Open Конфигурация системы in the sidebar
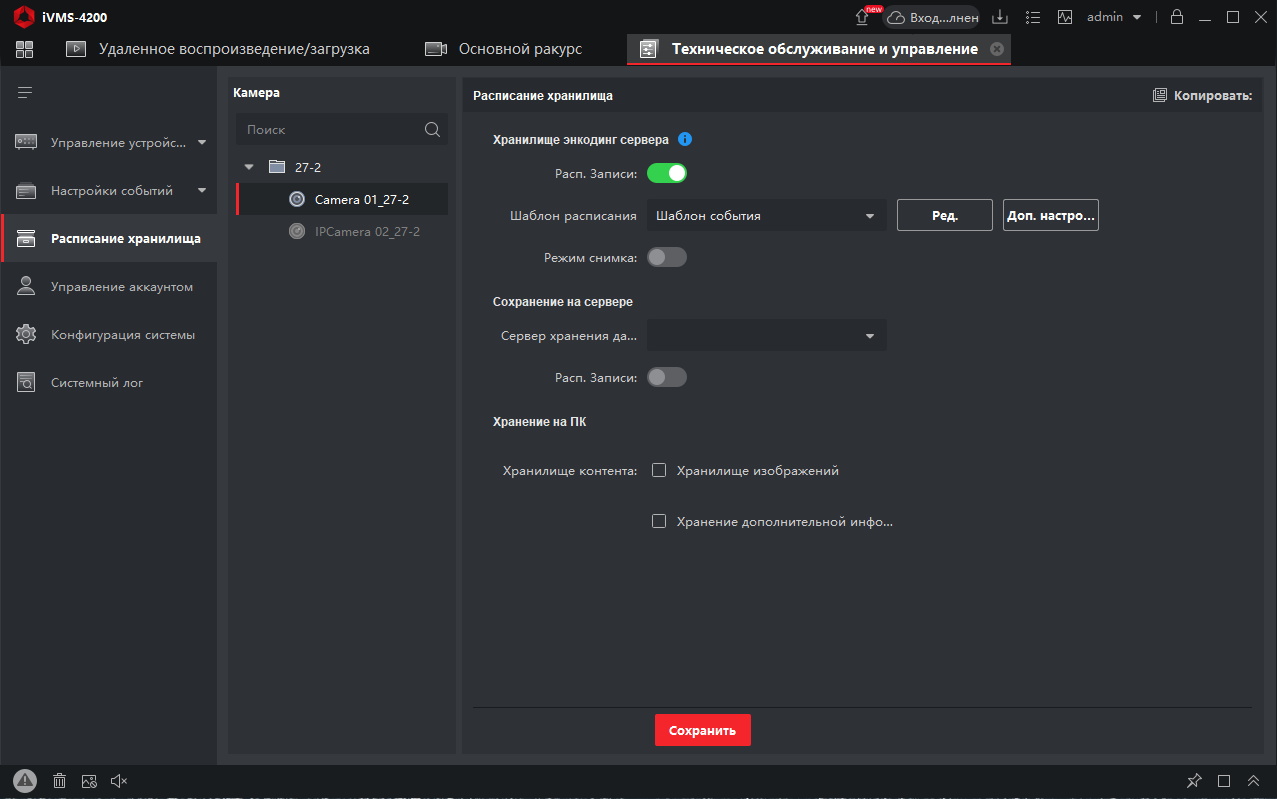The height and width of the screenshot is (799, 1277). (109, 335)
